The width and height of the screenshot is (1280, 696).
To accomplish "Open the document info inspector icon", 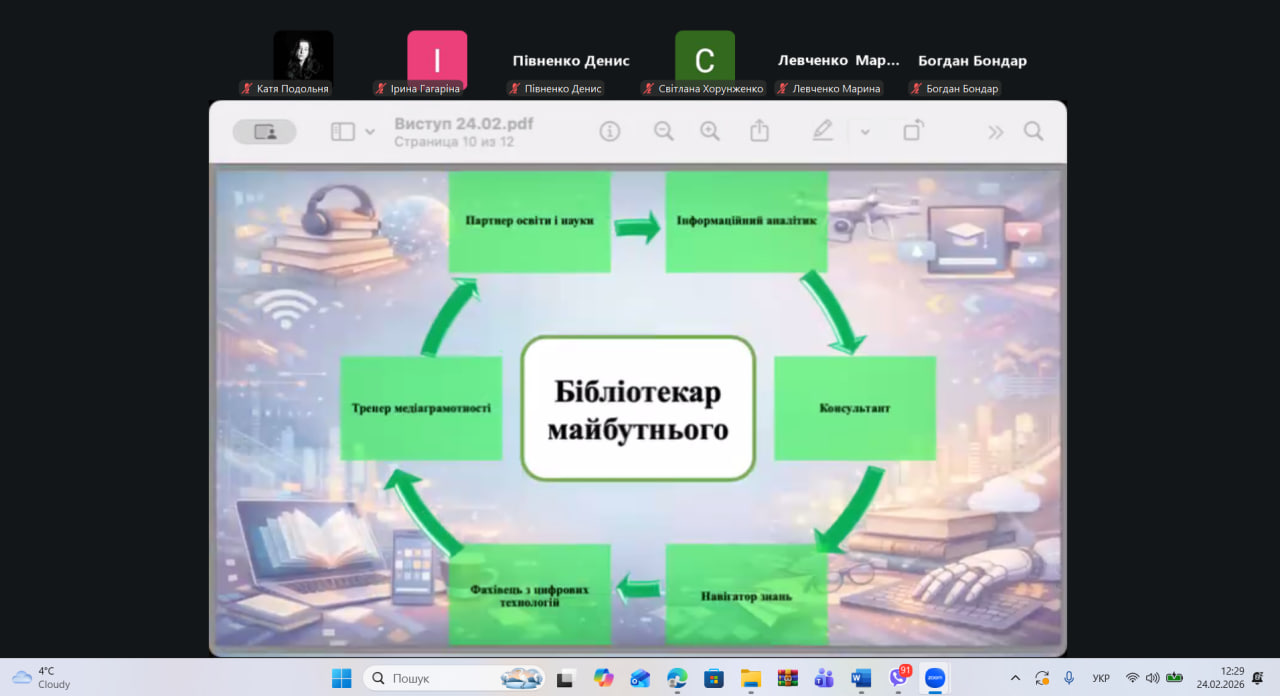I will [x=610, y=131].
